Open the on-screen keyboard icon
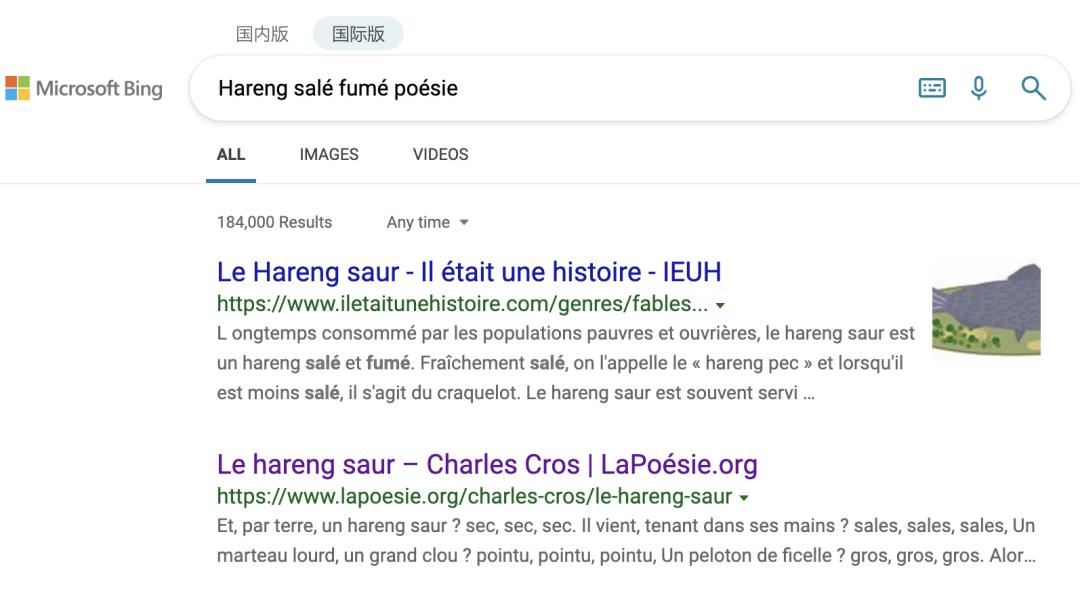Image resolution: width=1080 pixels, height=591 pixels. click(932, 88)
